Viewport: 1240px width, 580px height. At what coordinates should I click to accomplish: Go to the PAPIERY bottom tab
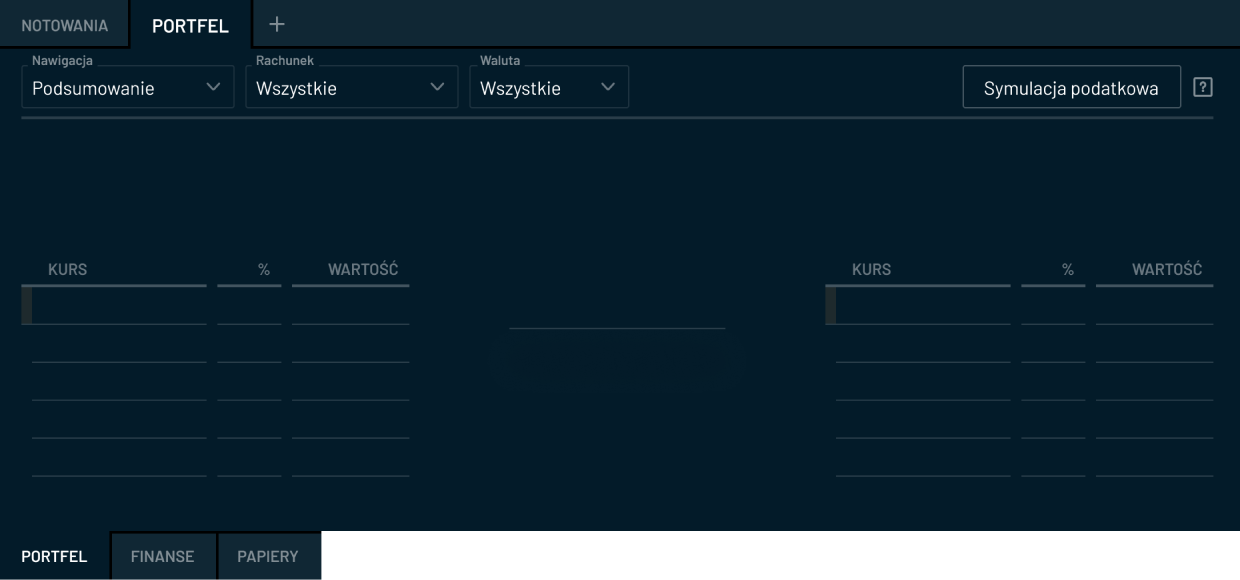point(268,556)
